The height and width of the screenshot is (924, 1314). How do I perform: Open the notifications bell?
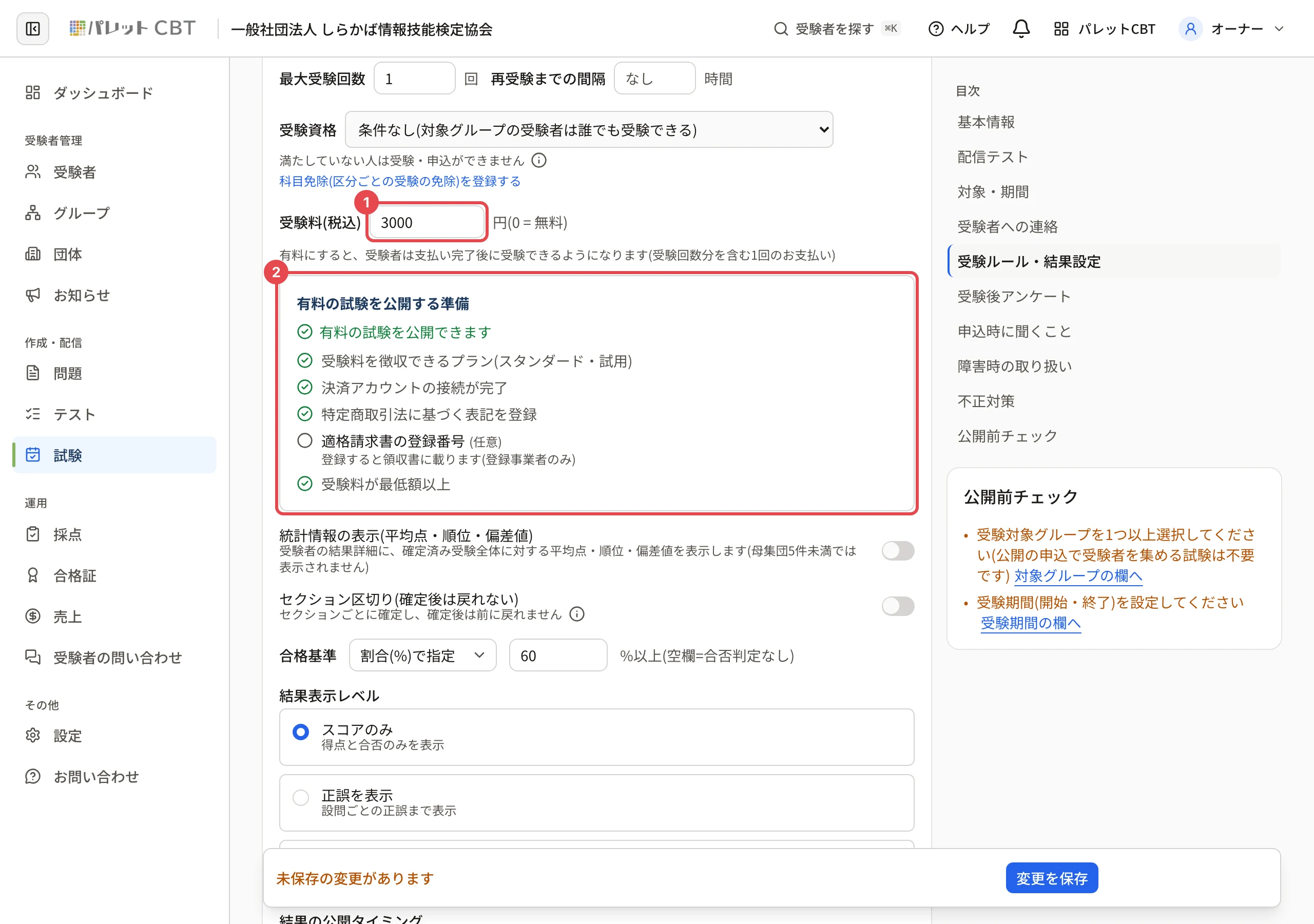(1021, 29)
